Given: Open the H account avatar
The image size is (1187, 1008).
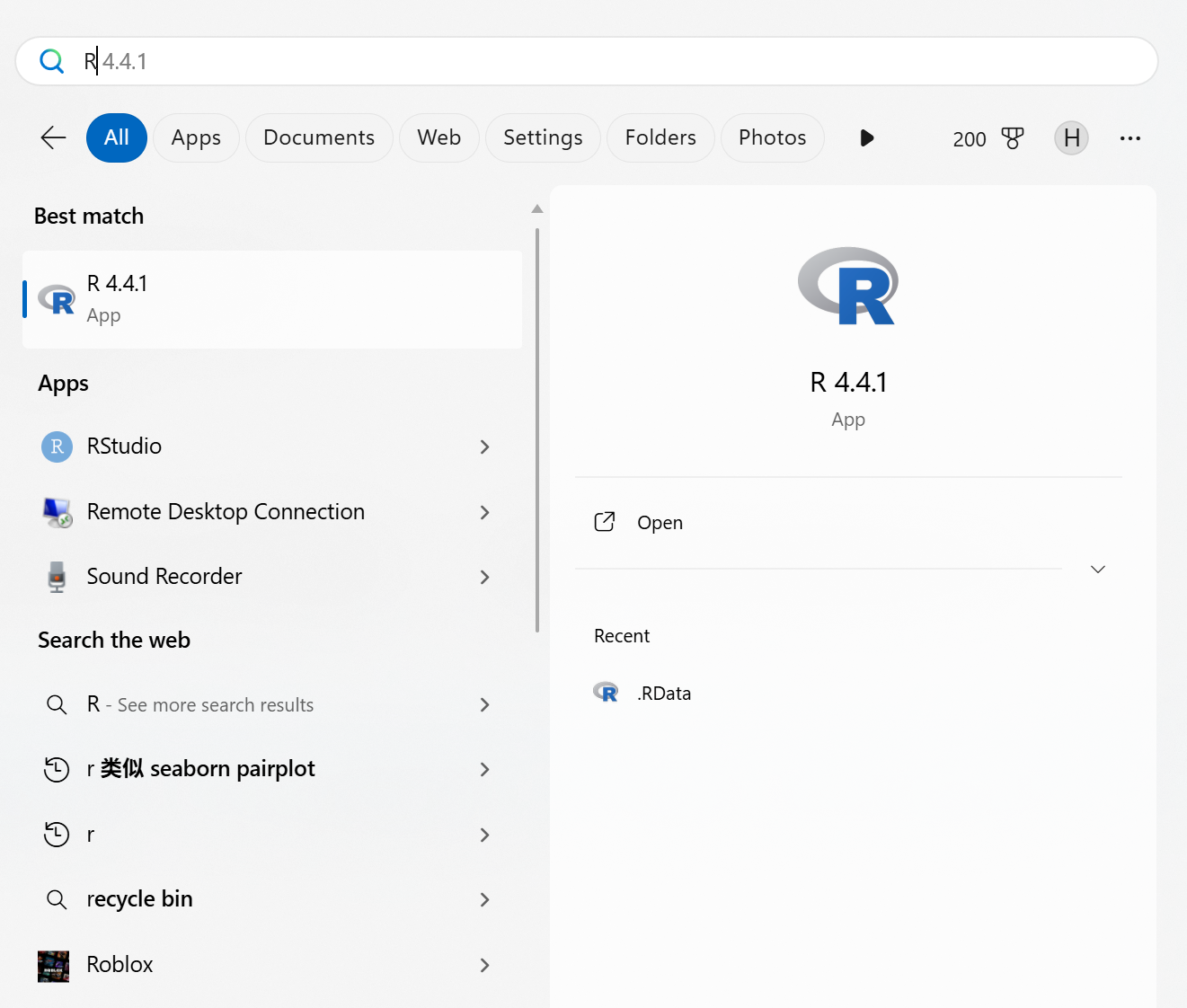Looking at the screenshot, I should [1071, 137].
